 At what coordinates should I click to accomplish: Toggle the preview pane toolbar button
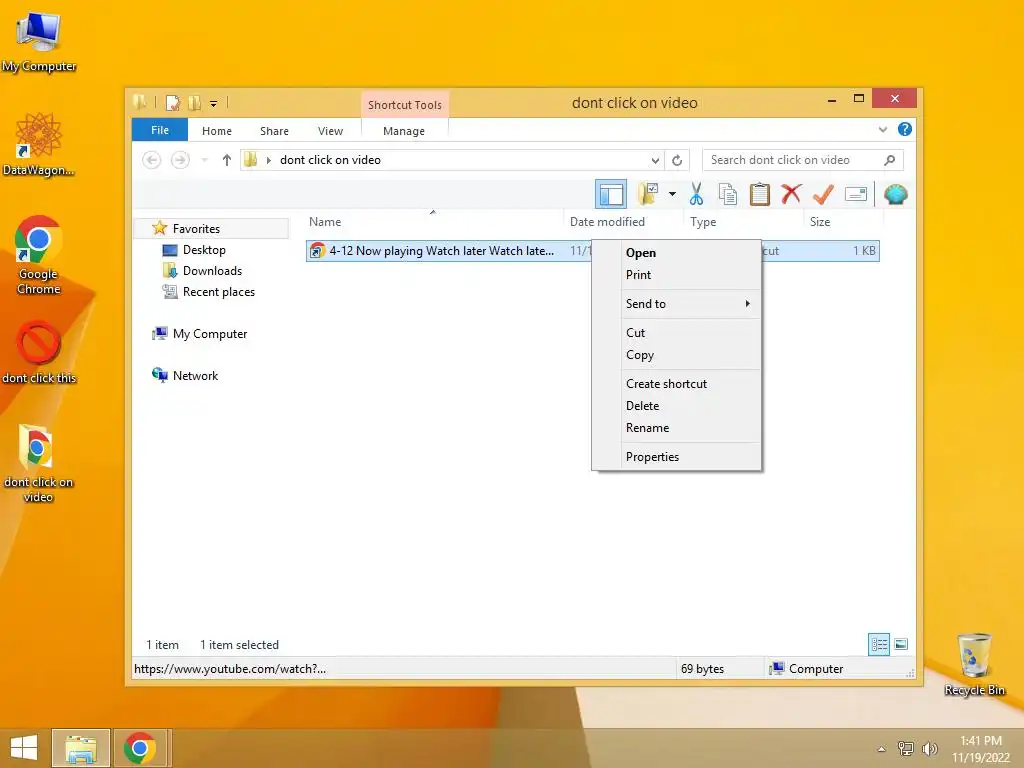click(611, 194)
